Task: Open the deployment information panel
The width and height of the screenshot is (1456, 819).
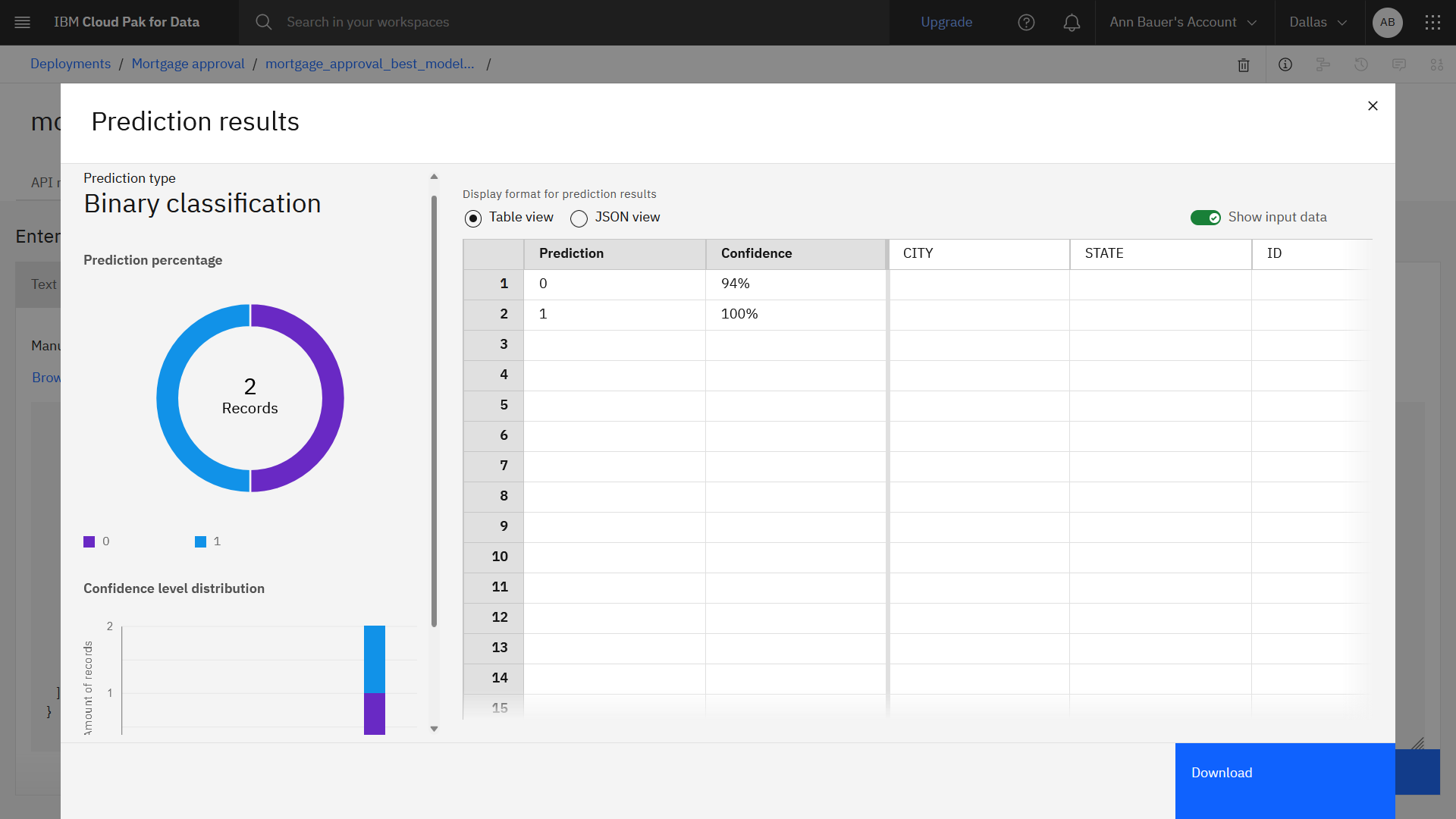Action: click(1287, 64)
